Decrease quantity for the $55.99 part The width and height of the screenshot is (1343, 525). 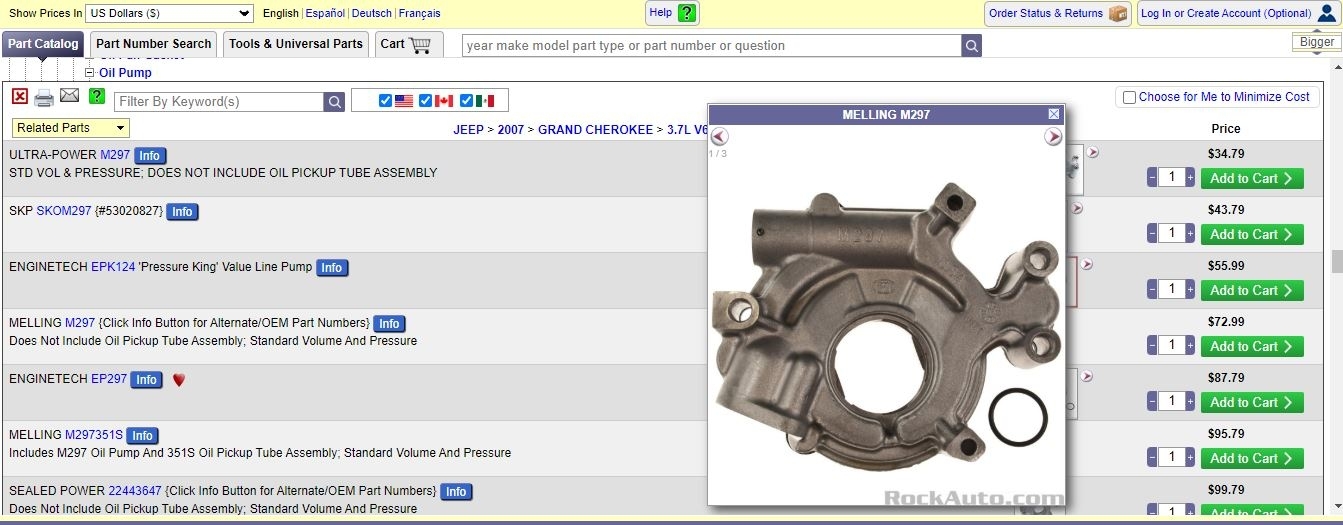1152,290
